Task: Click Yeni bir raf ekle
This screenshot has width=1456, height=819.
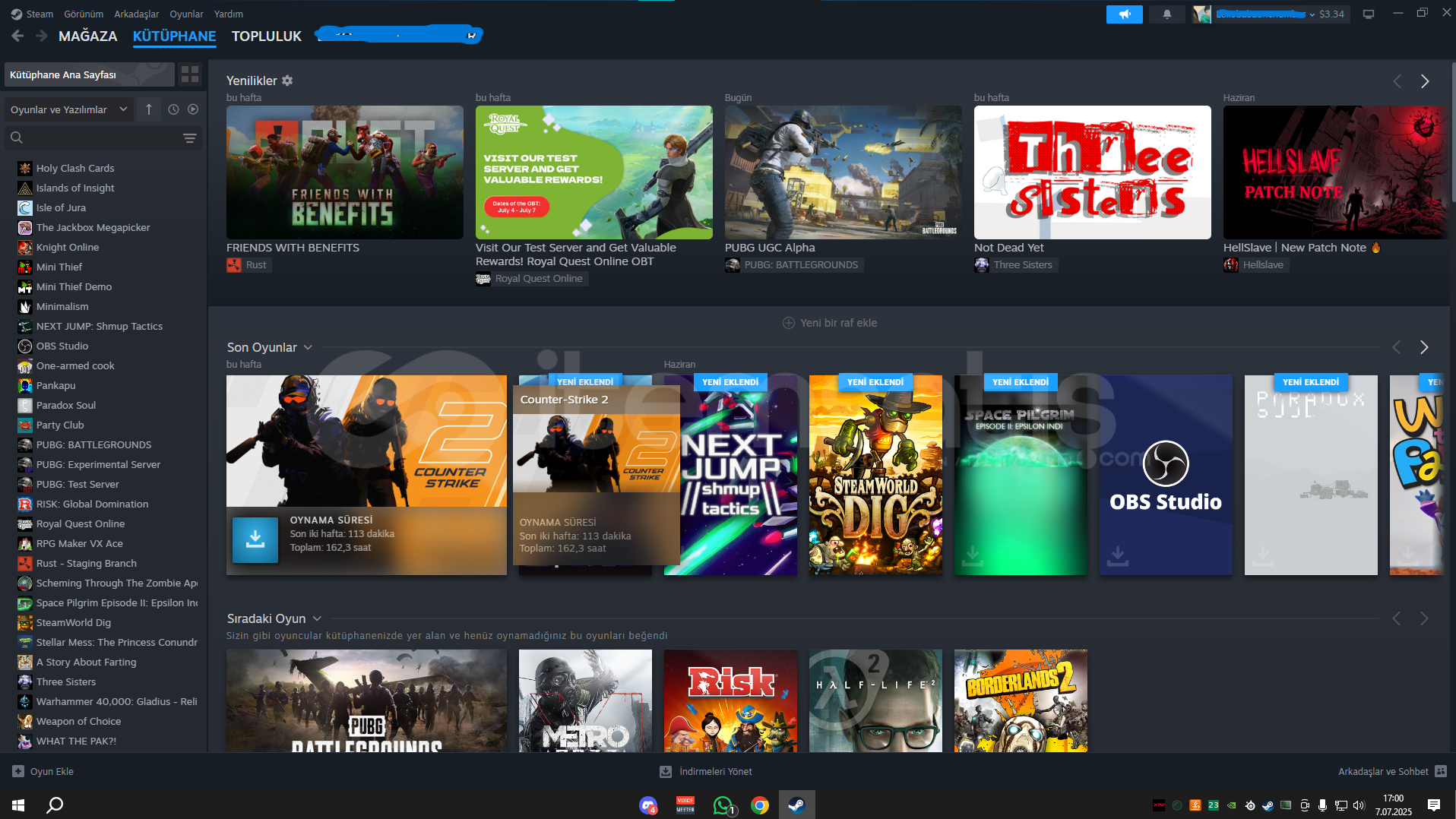Action: tap(830, 323)
